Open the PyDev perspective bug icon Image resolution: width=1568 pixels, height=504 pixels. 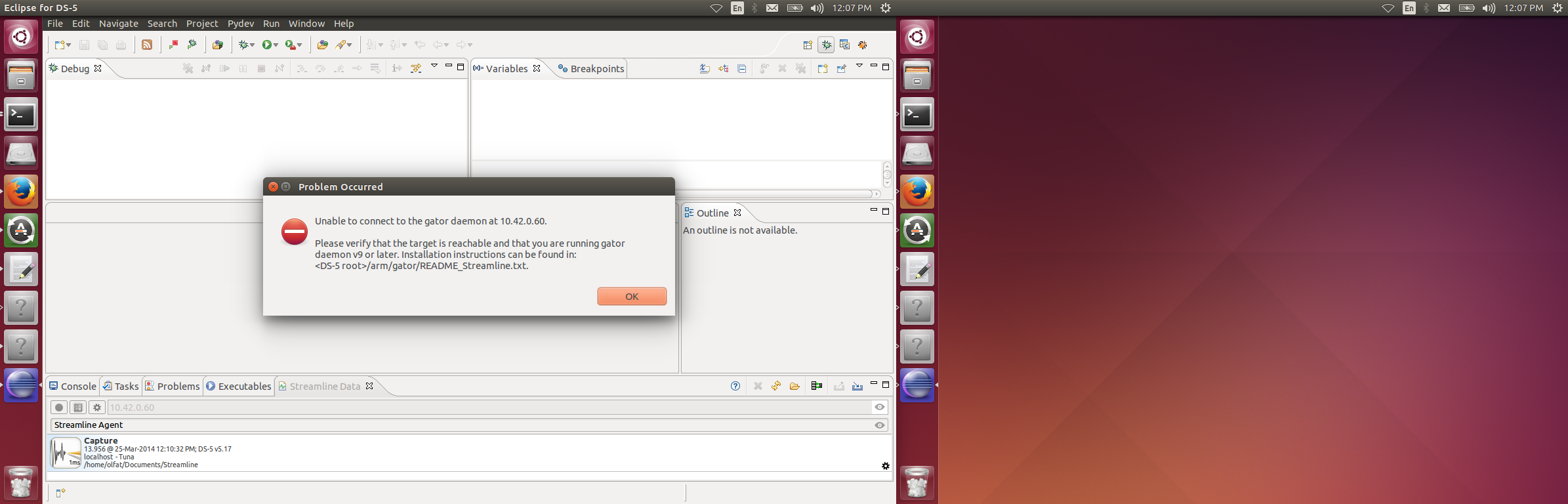coord(863,45)
